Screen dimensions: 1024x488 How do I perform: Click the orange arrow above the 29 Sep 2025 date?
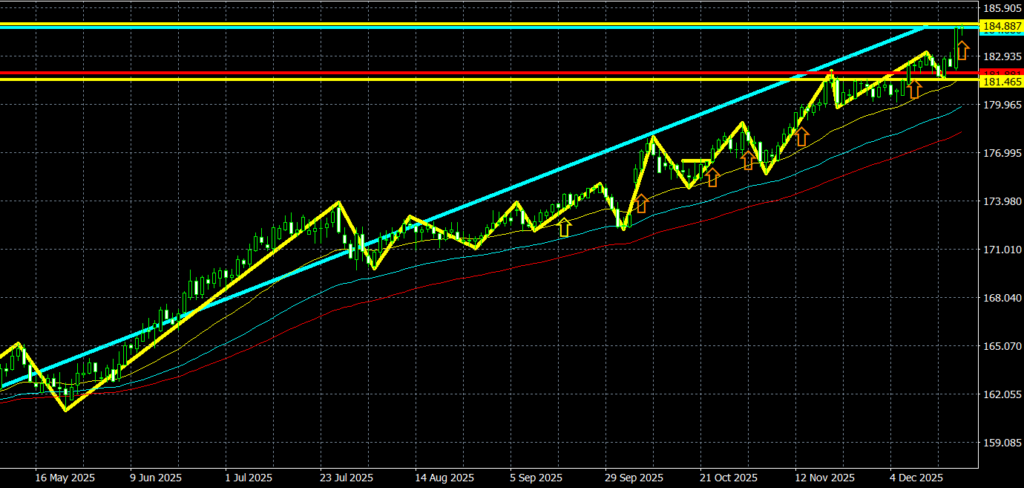click(641, 203)
